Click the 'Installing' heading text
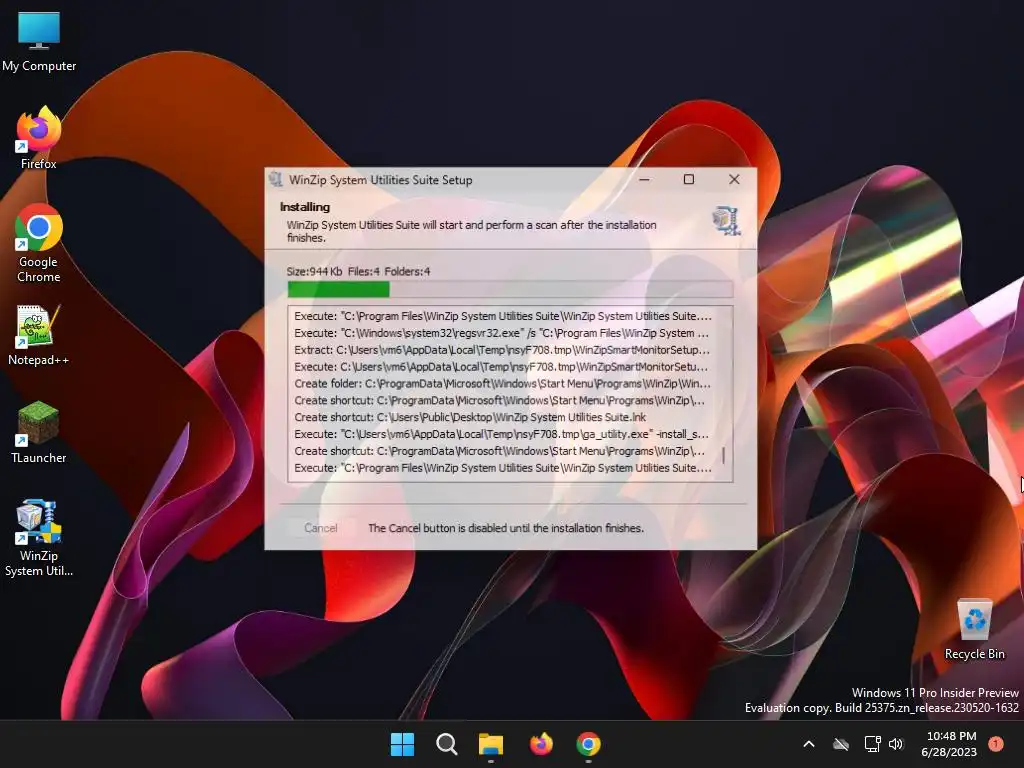This screenshot has height=768, width=1024. tap(305, 207)
